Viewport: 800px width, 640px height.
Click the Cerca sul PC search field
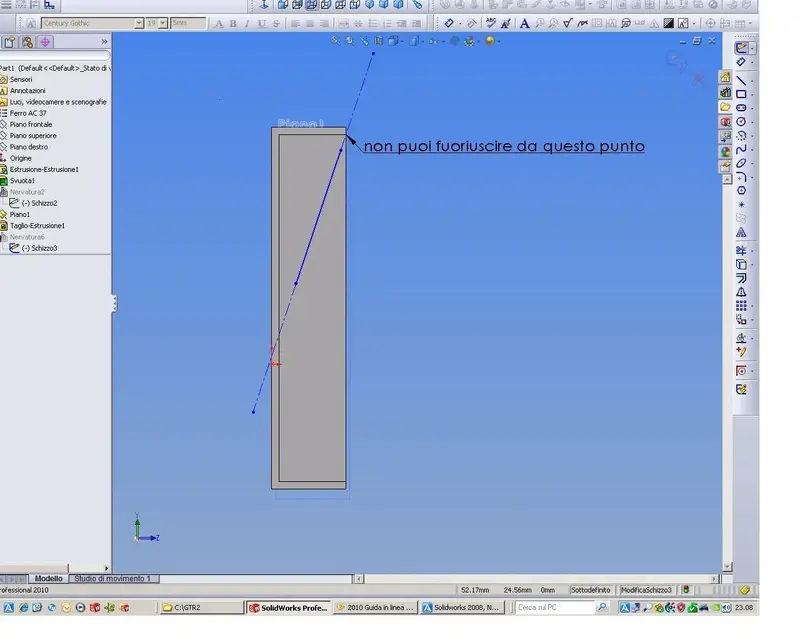(x=554, y=608)
